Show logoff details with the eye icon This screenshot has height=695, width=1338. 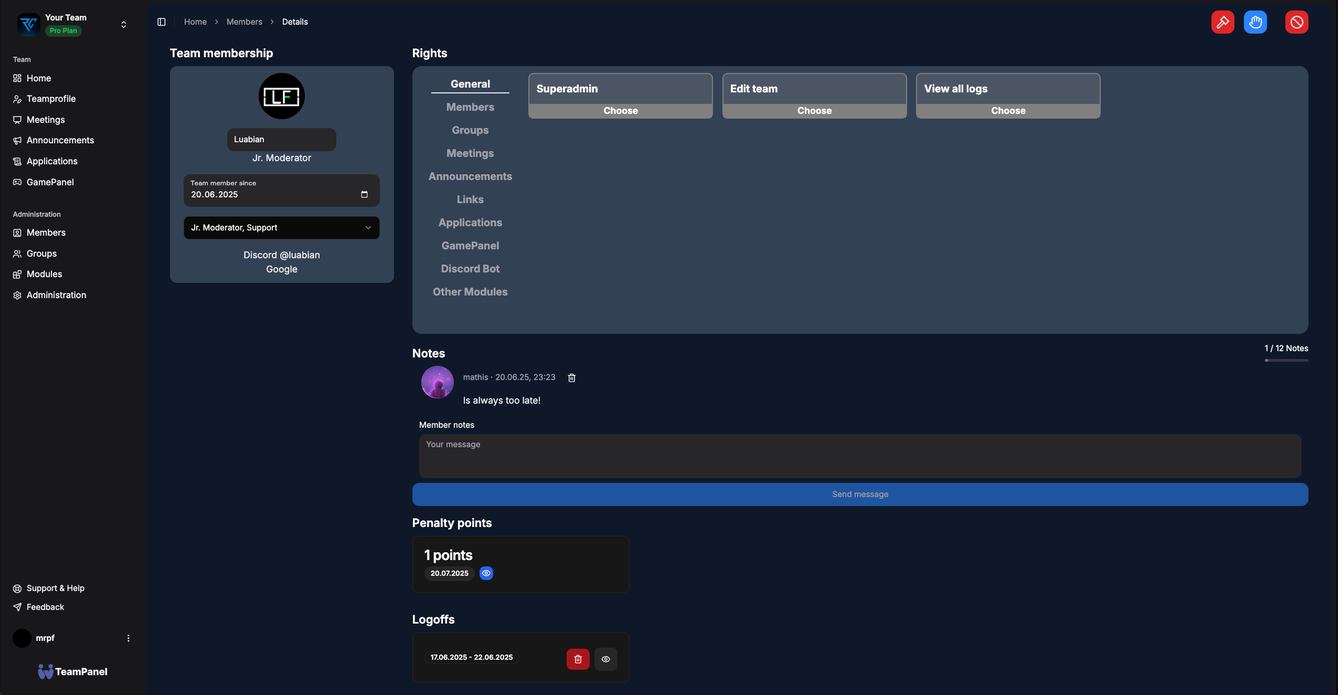[605, 659]
